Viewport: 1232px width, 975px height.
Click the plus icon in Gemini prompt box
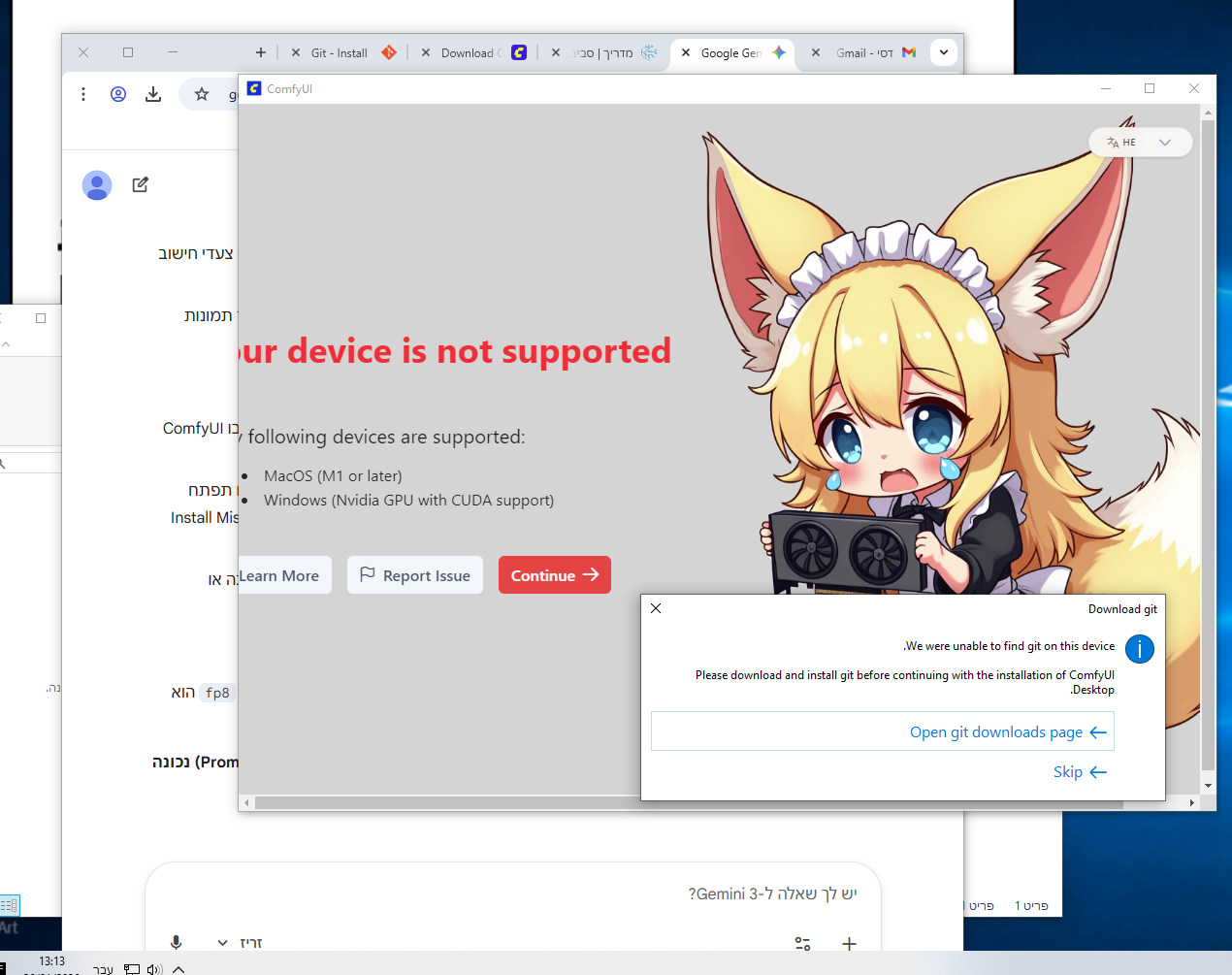pyautogui.click(x=849, y=943)
